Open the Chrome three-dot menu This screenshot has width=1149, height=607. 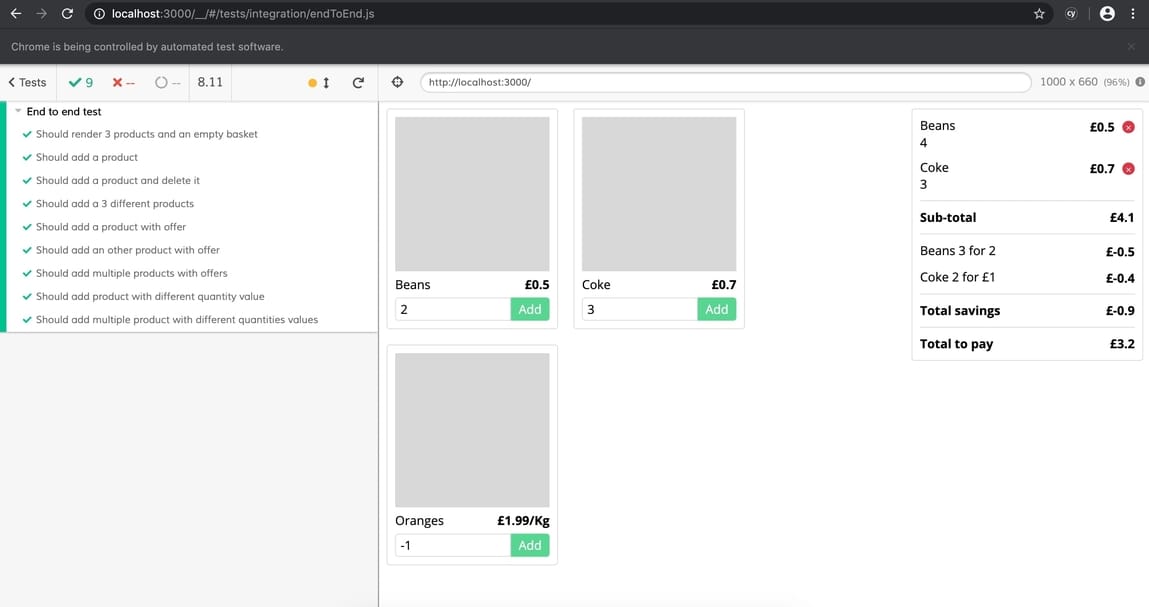(1133, 14)
